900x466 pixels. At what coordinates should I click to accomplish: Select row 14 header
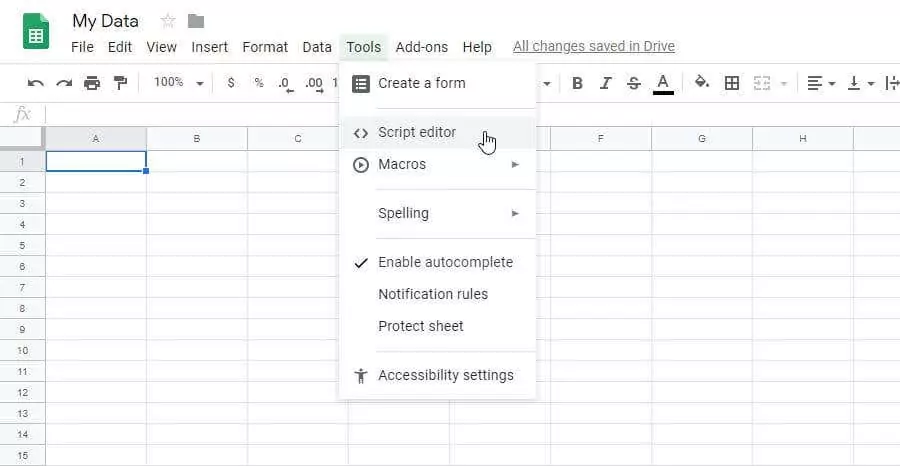tap(22, 434)
